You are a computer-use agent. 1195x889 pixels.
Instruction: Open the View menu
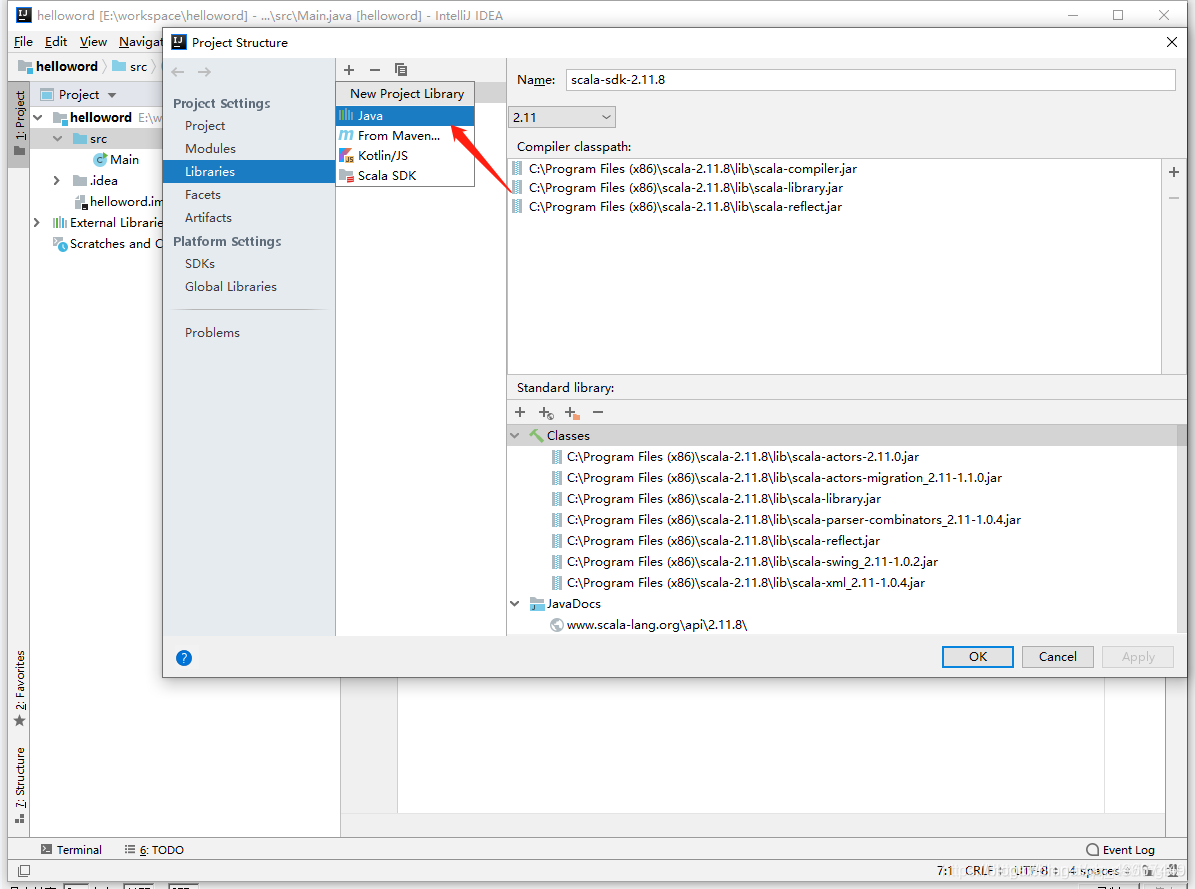pyautogui.click(x=92, y=42)
